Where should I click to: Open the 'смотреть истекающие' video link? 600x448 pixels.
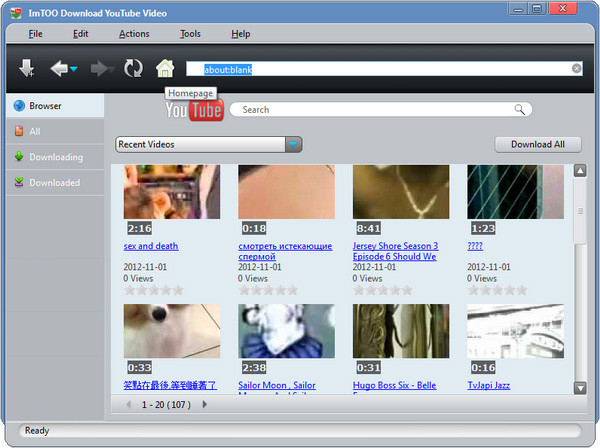point(285,251)
